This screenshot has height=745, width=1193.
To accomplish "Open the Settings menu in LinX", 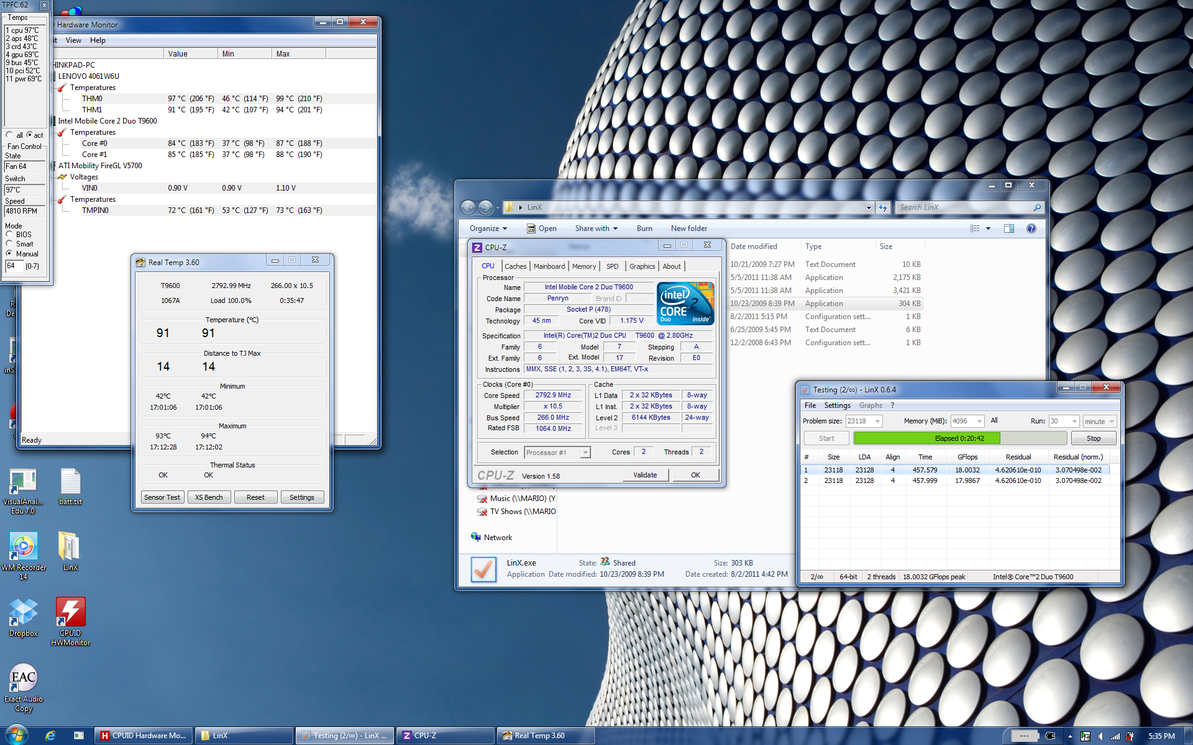I will [x=837, y=406].
